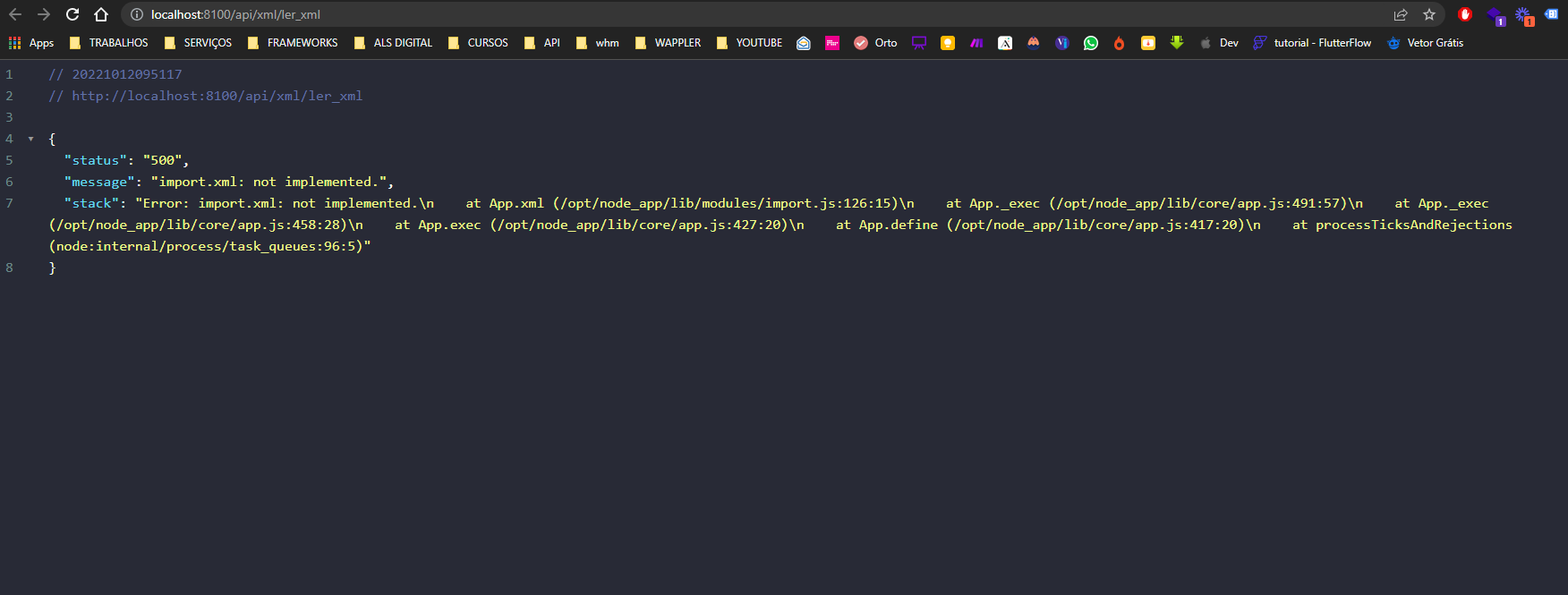Screen dimensions: 1568x595
Task: Open the Orto bookmark
Action: tap(875, 43)
